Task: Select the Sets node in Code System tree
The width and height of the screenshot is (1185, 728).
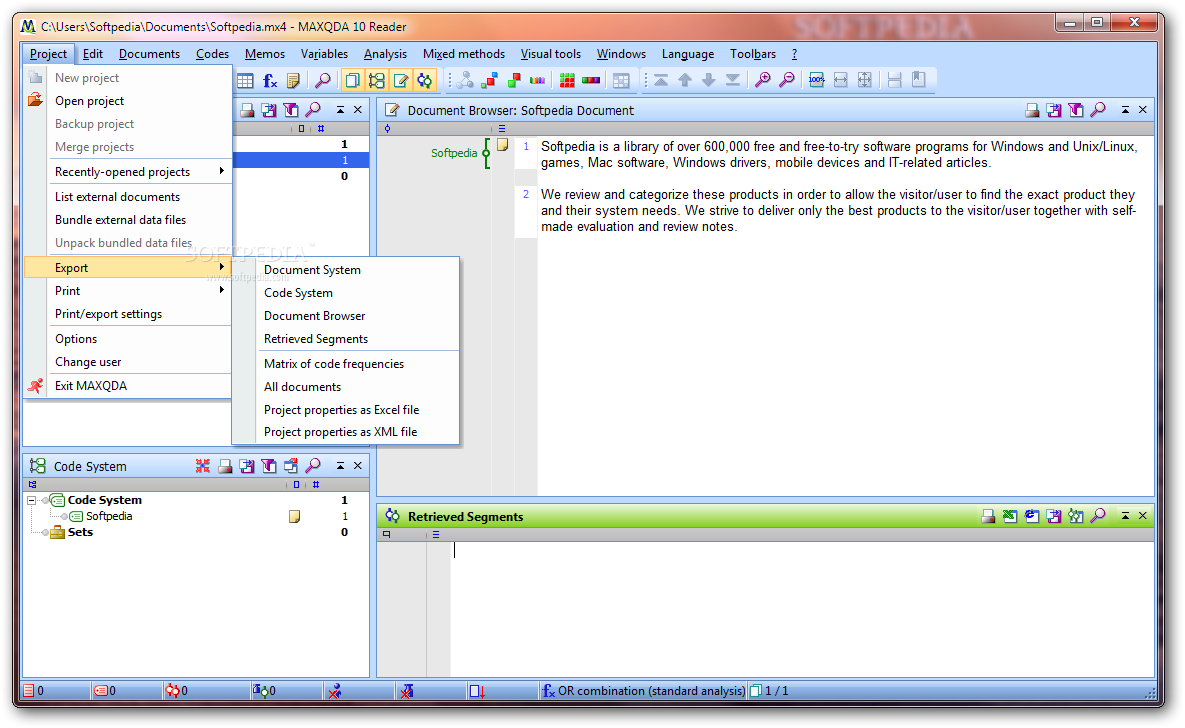Action: [80, 532]
